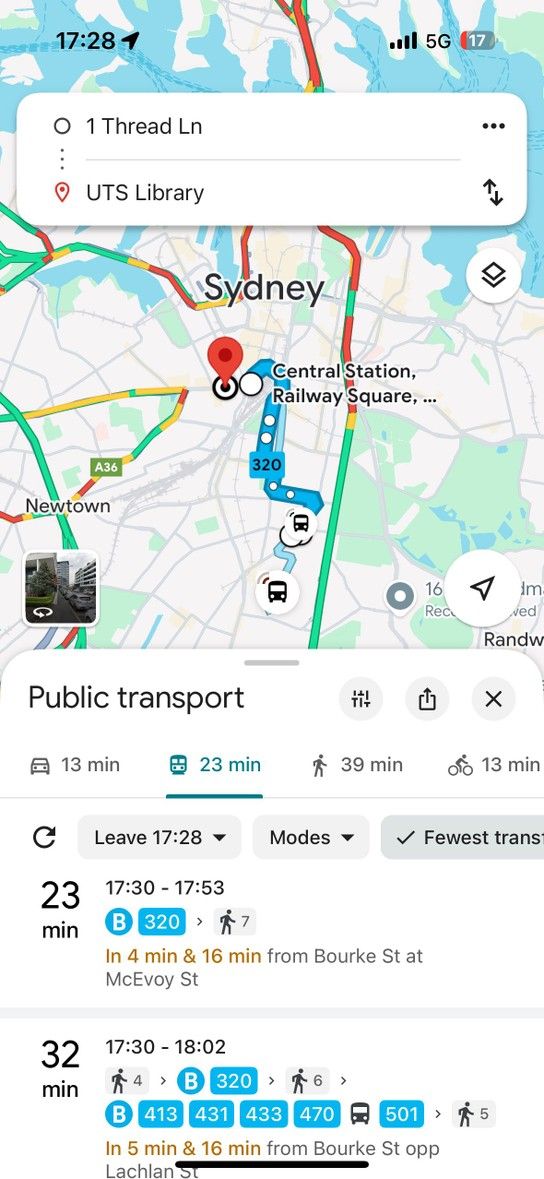Tap the recenter location arrow button
This screenshot has width=544, height=1179.
[x=484, y=589]
